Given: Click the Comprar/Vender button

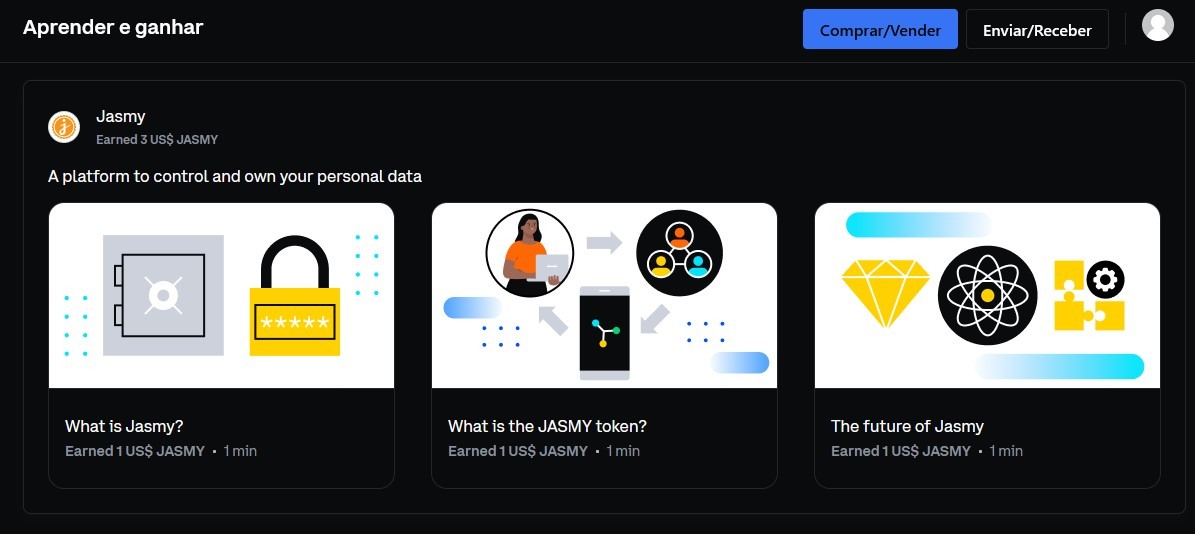Looking at the screenshot, I should click(879, 29).
